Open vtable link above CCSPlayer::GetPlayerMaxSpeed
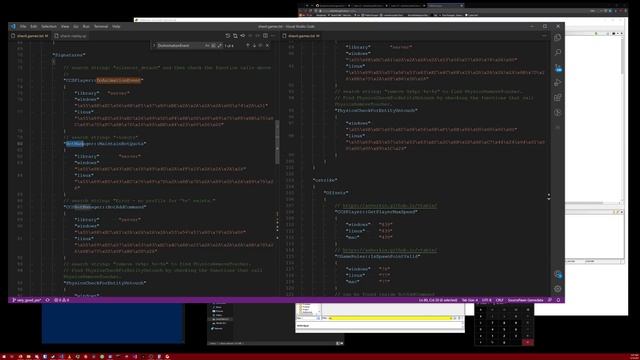The image size is (640, 360). [390, 206]
